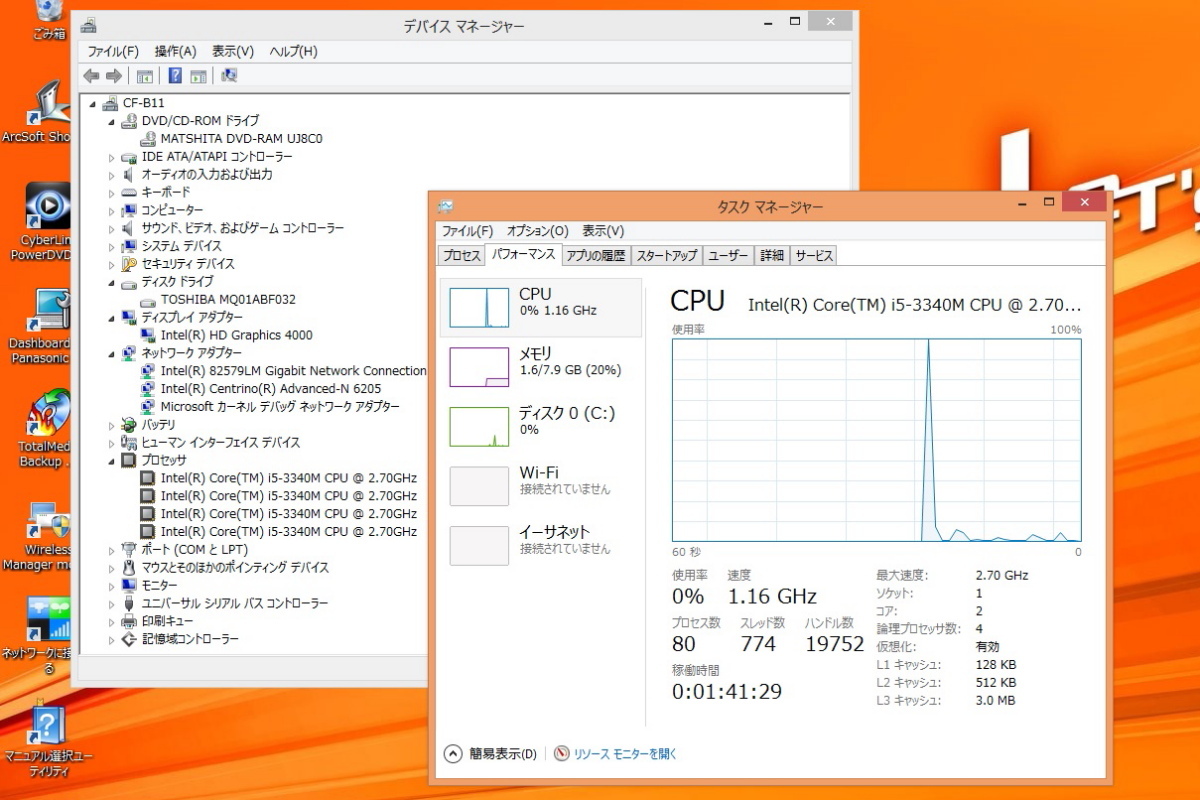The image size is (1200, 800).
Task: Switch to the アプリの履歴 tab
Action: click(595, 256)
